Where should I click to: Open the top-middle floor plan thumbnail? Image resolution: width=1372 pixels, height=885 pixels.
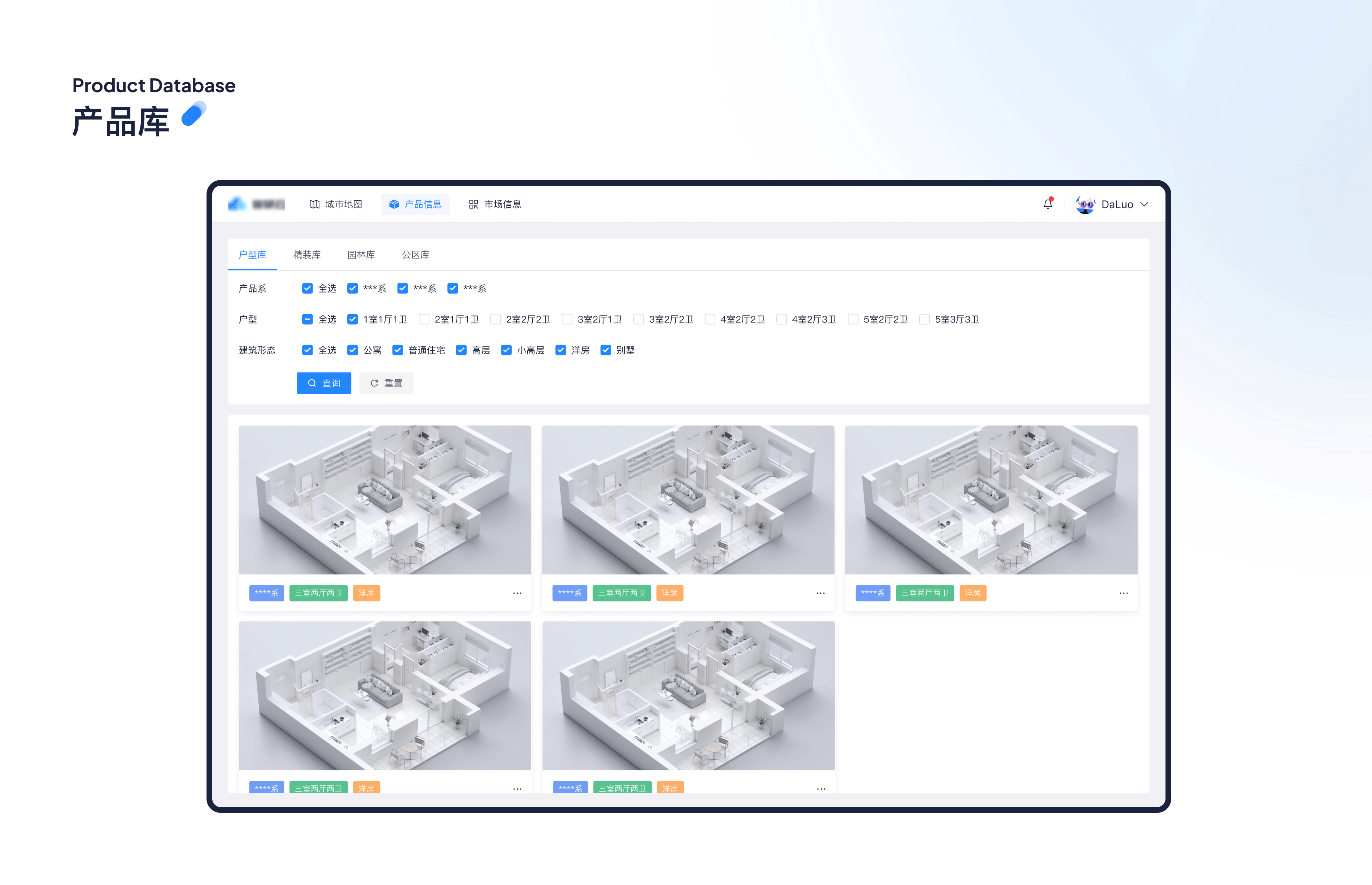coord(688,500)
